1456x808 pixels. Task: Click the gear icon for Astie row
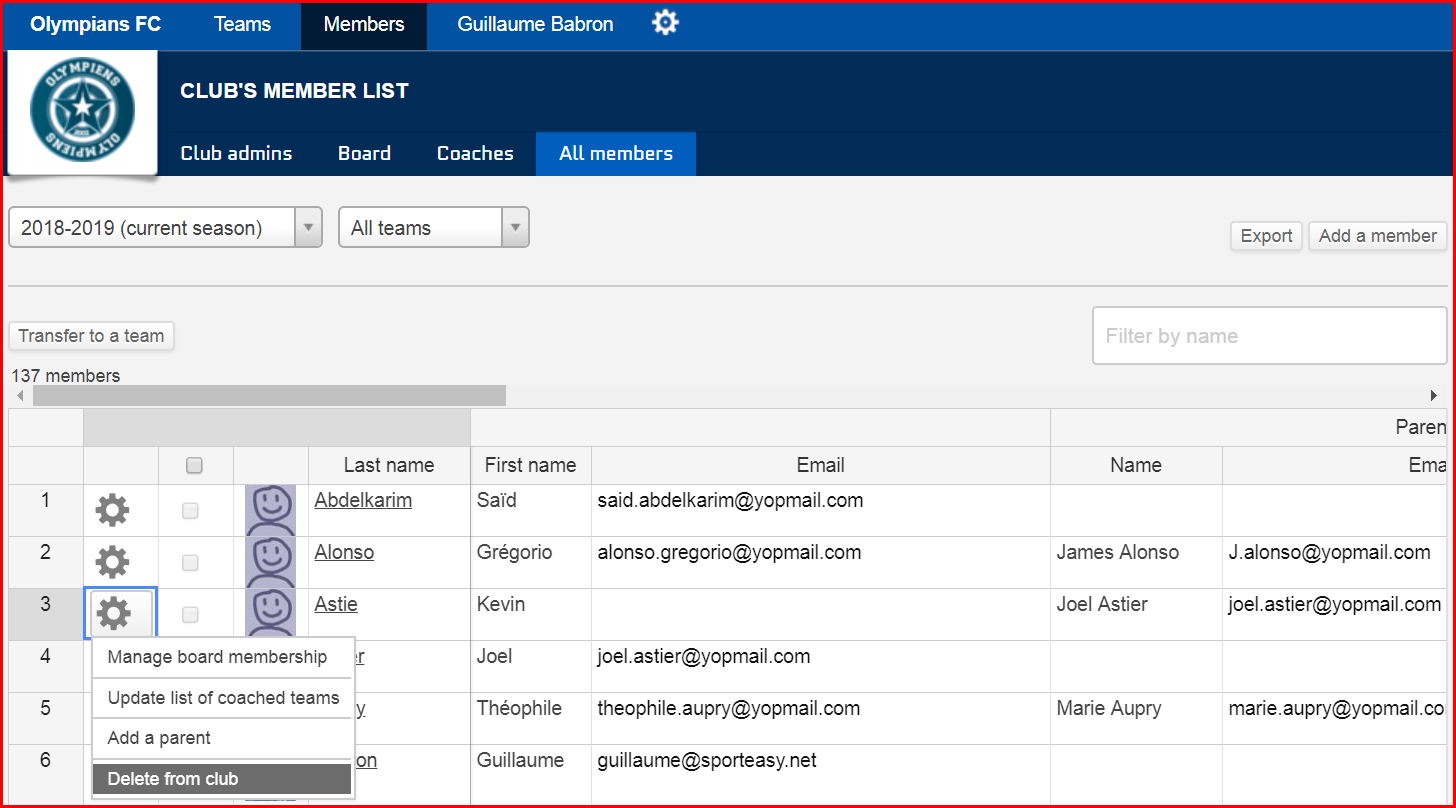(114, 613)
